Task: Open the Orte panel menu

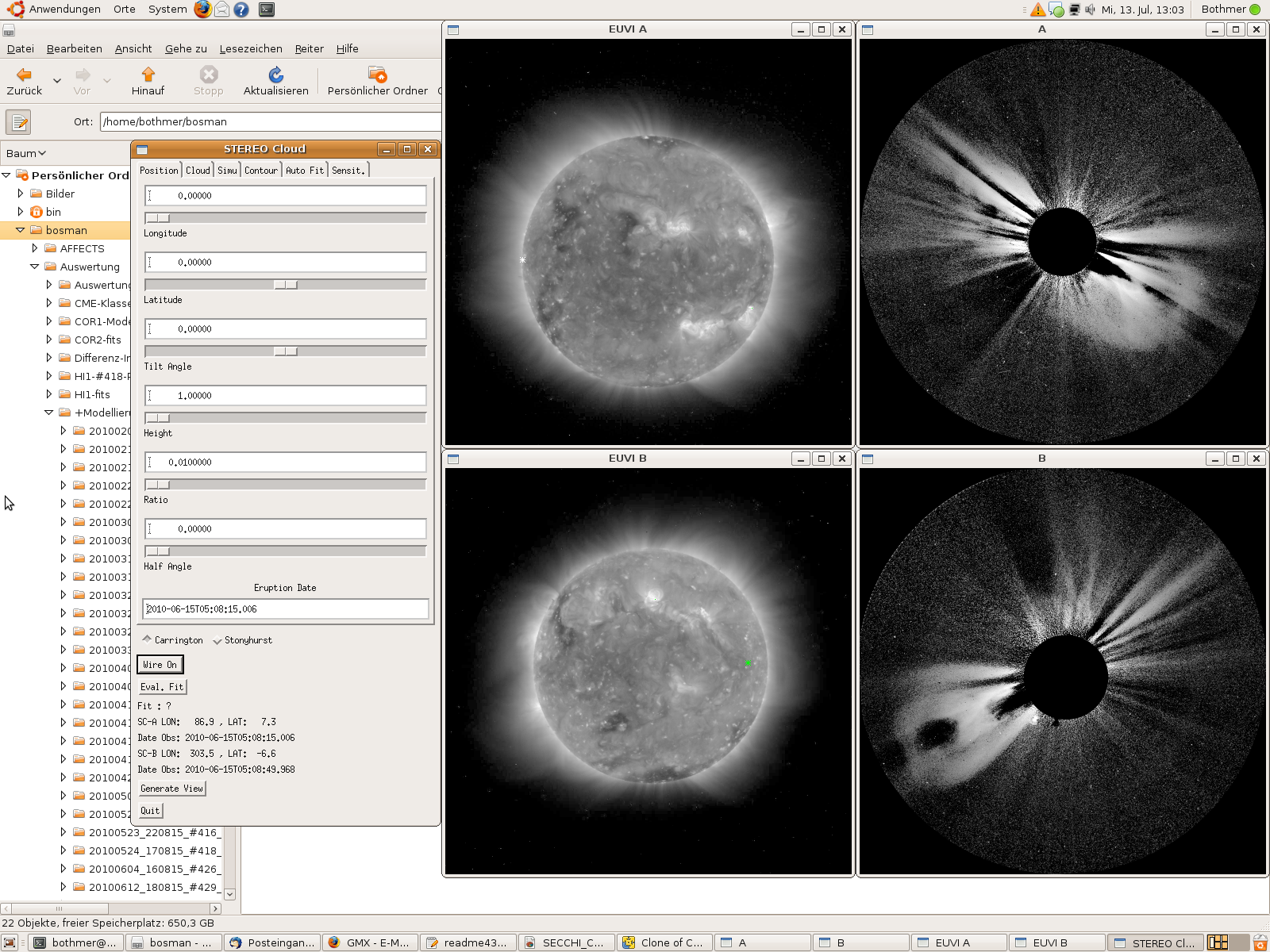Action: point(125,10)
